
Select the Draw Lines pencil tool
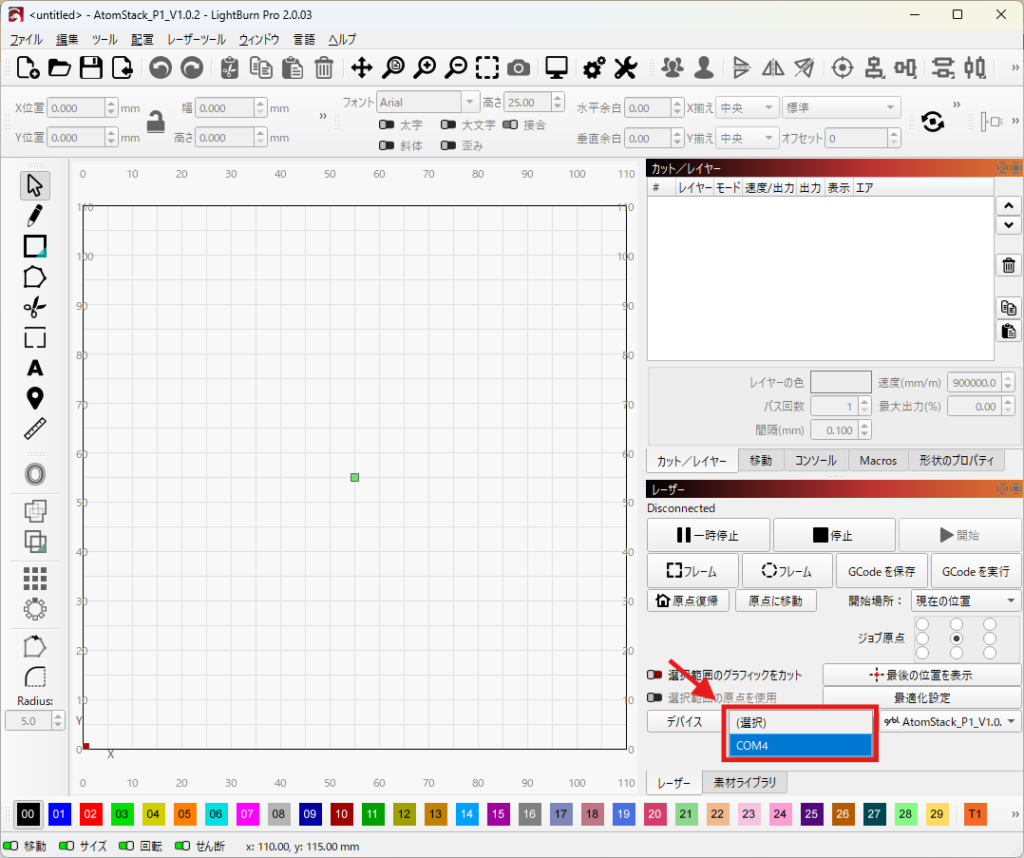35,215
